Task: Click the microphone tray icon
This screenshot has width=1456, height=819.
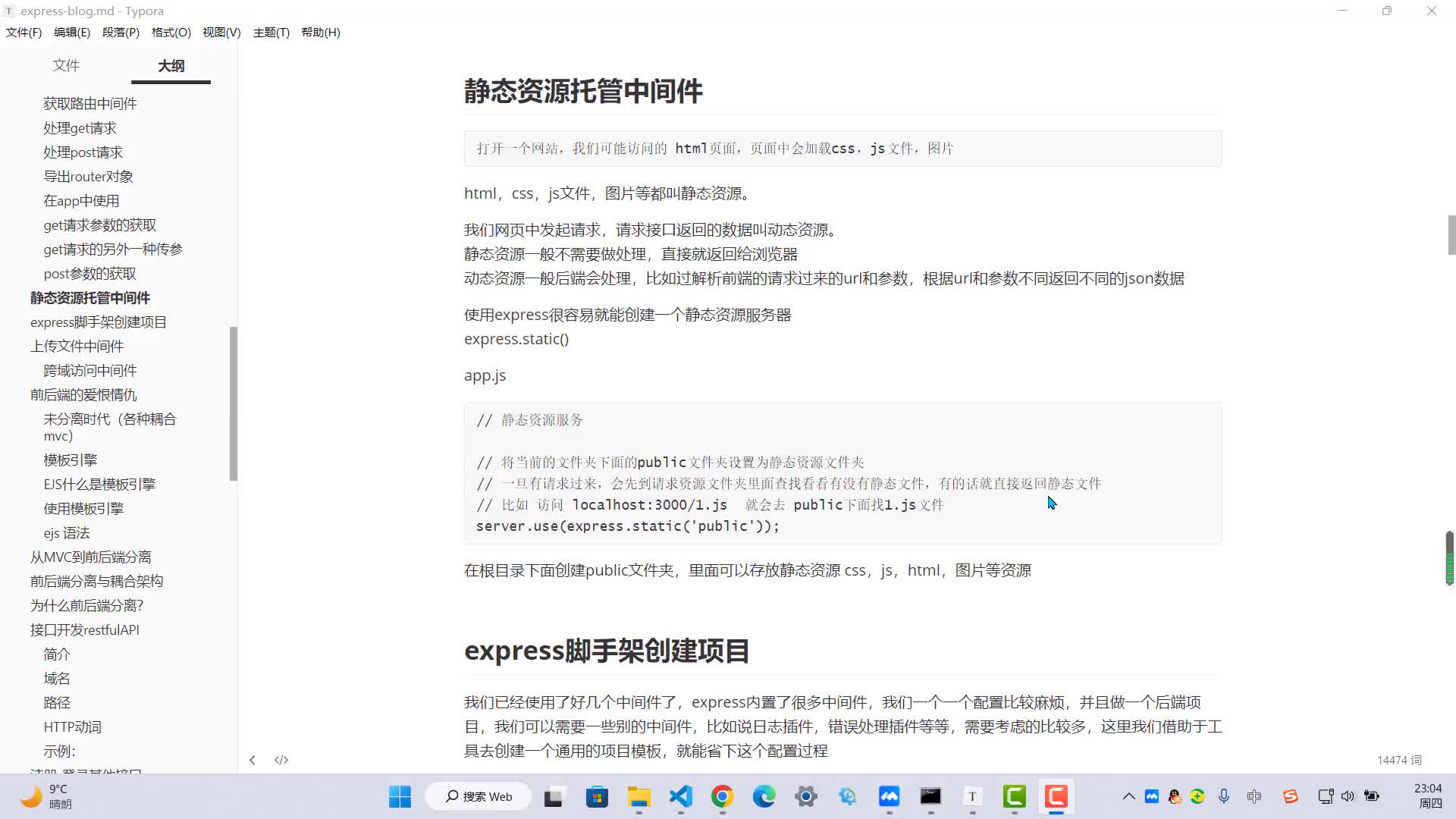Action: (x=1223, y=796)
